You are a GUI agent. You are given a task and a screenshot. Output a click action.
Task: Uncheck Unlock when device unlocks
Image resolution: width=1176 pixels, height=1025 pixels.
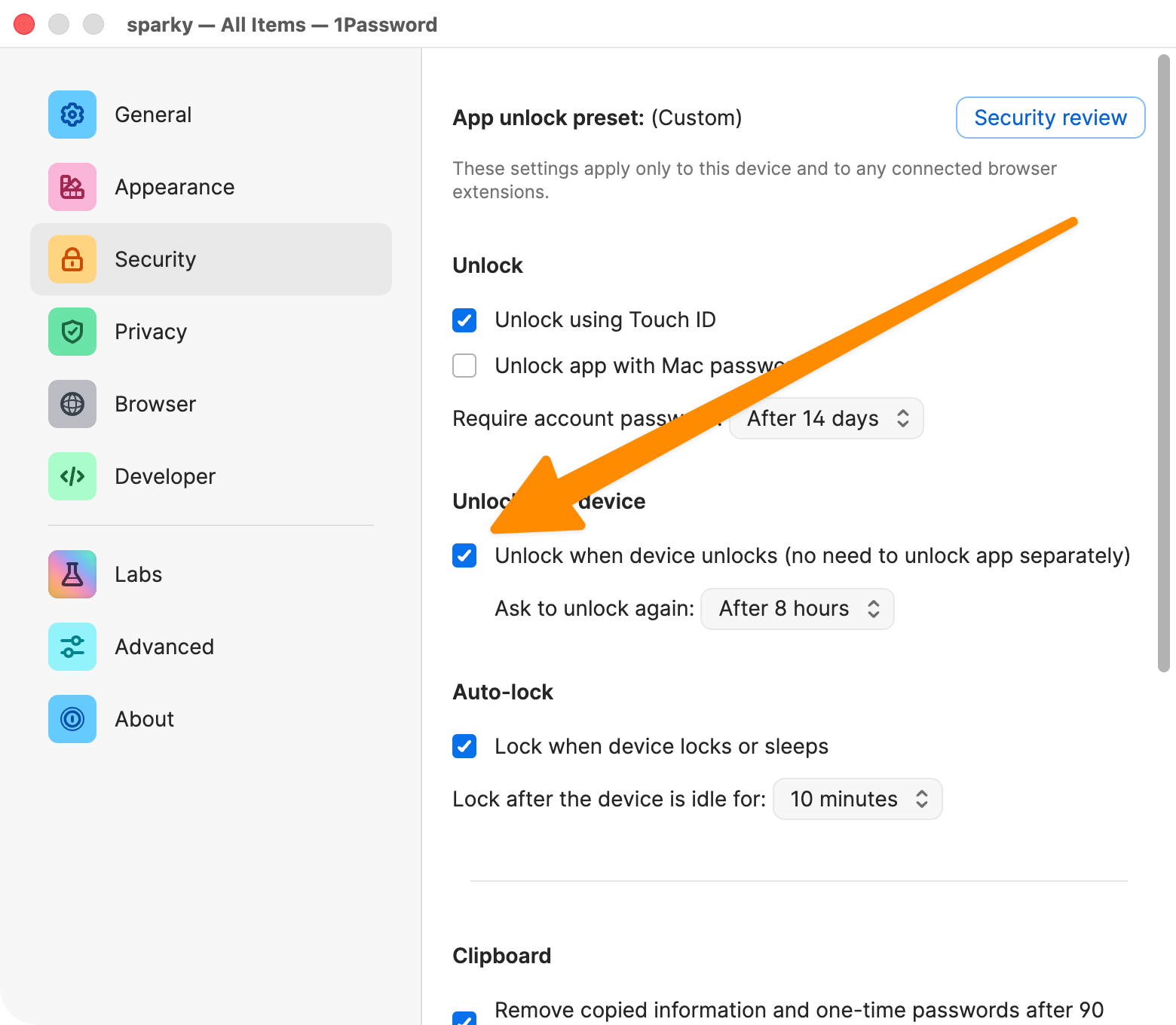464,555
